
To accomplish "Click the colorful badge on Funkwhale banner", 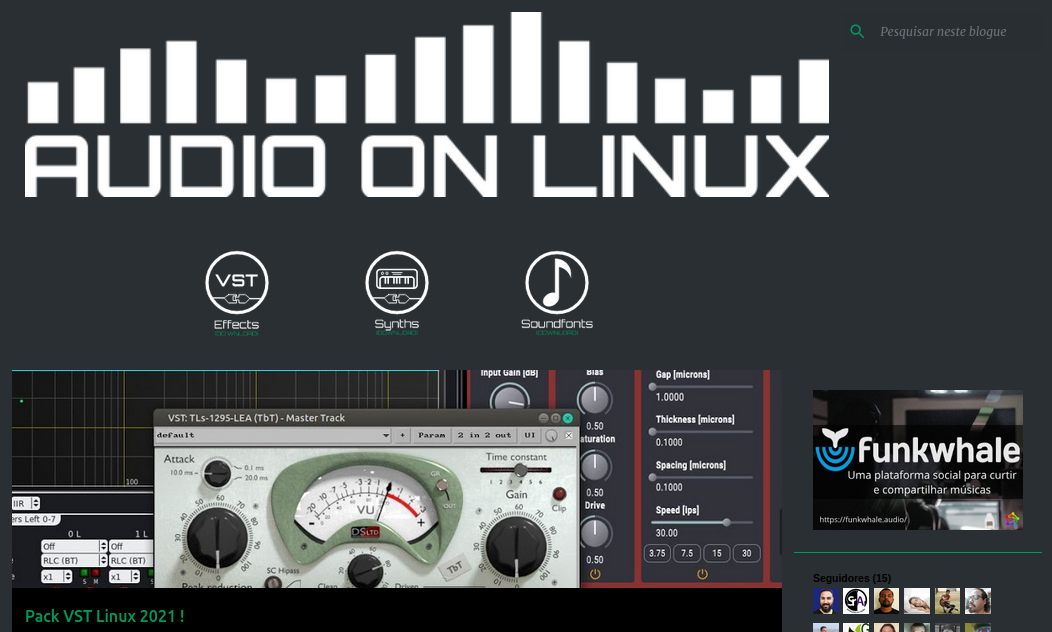I will (x=1012, y=519).
